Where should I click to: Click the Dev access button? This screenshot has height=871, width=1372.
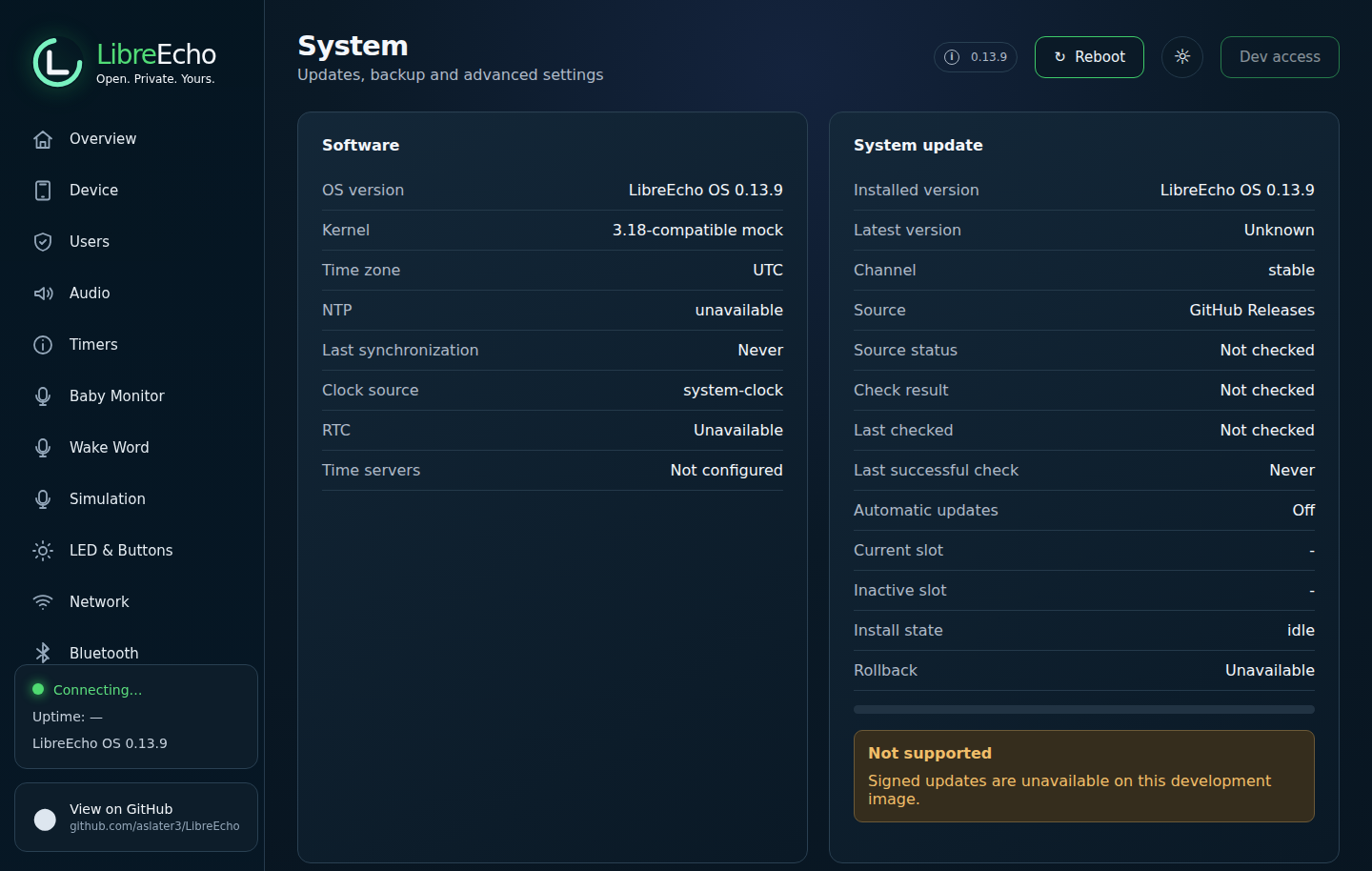[x=1280, y=57]
